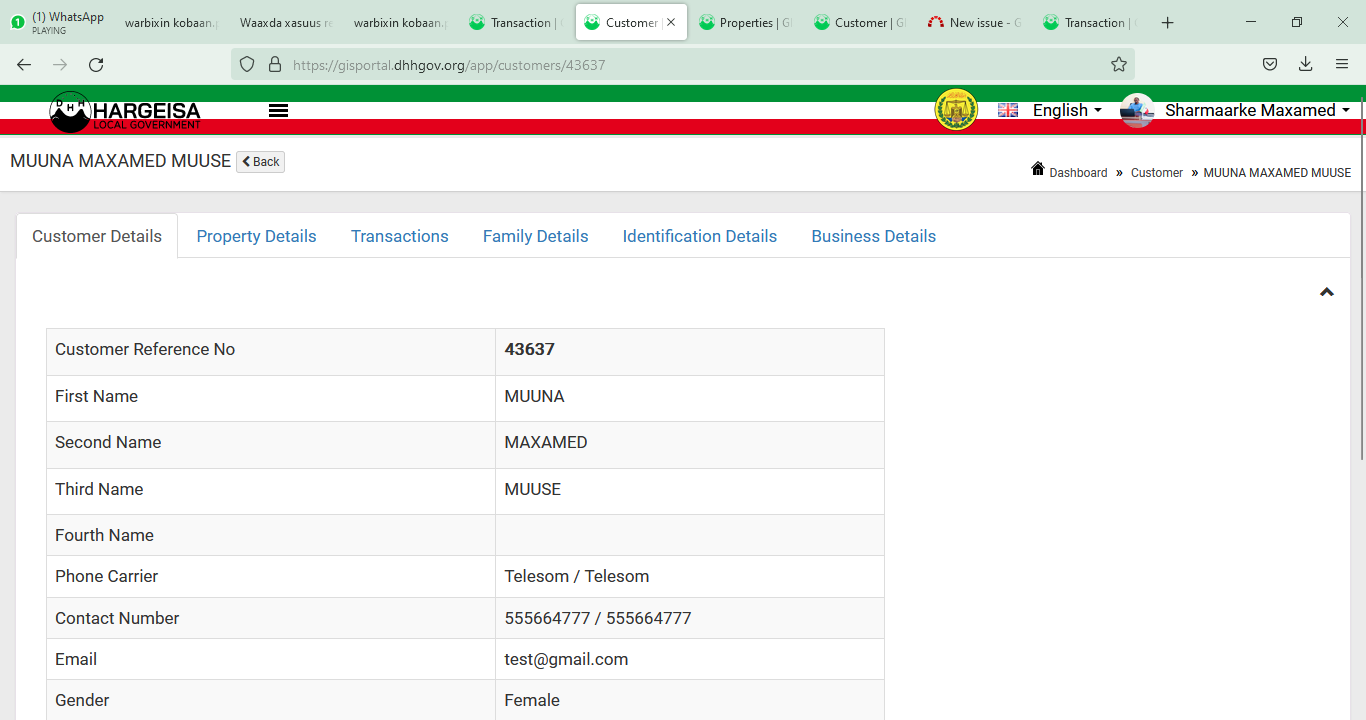Open a new browser tab
Screen dimensions: 1366x720
[x=1167, y=22]
